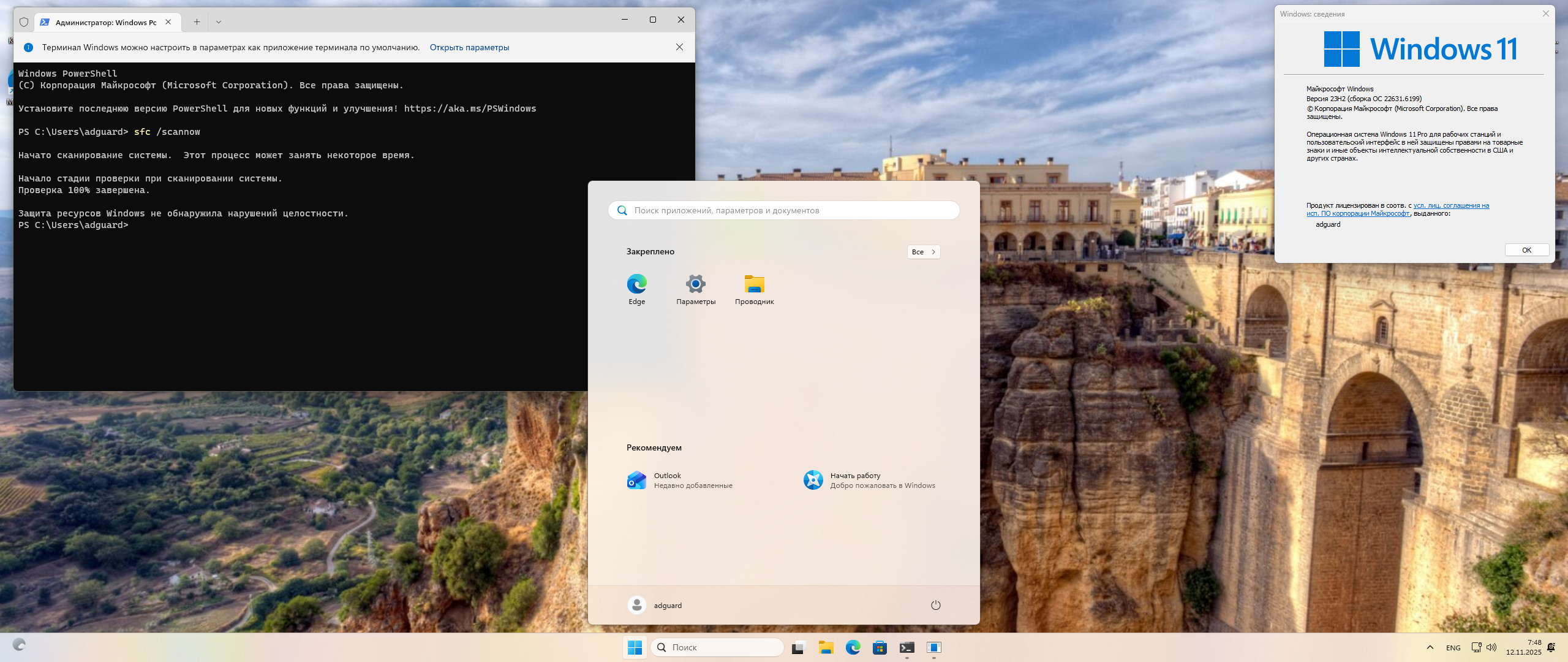The width and height of the screenshot is (1568, 662).
Task: Show hidden system tray icons chevron
Action: click(1430, 647)
